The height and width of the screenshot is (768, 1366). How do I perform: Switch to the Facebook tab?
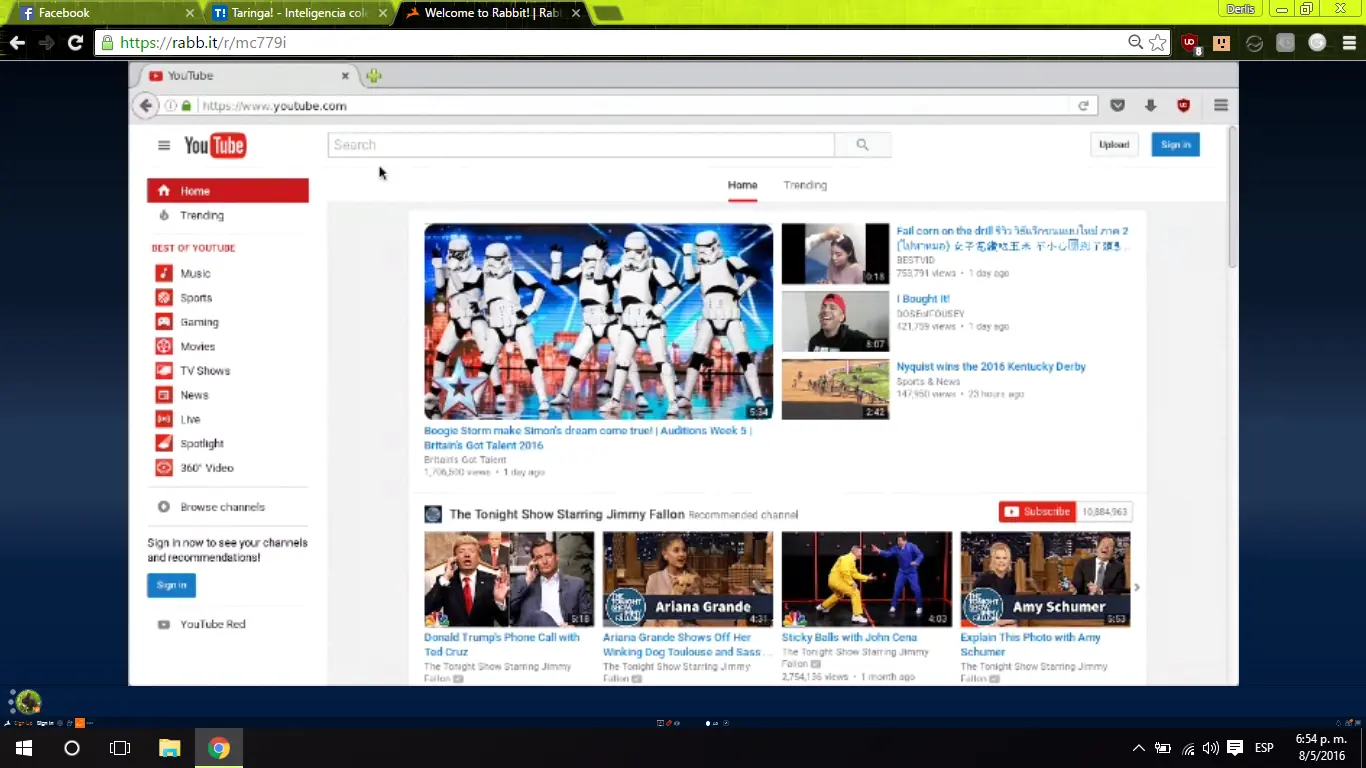pyautogui.click(x=106, y=13)
